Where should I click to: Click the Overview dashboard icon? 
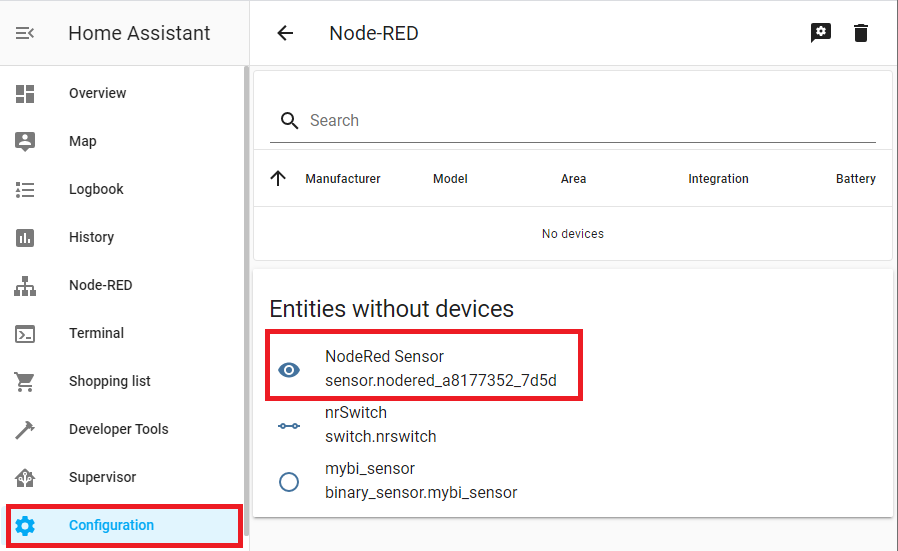tap(25, 93)
